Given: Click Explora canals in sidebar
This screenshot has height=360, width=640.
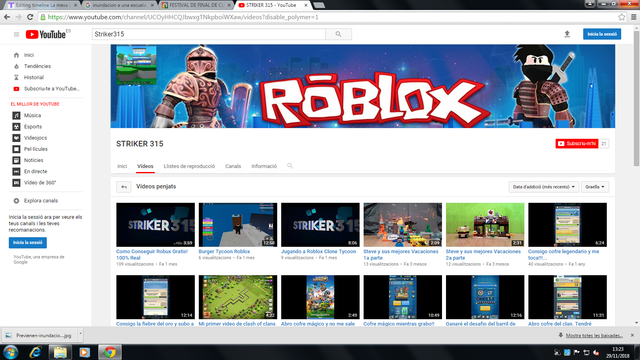Looking at the screenshot, I should pos(40,201).
